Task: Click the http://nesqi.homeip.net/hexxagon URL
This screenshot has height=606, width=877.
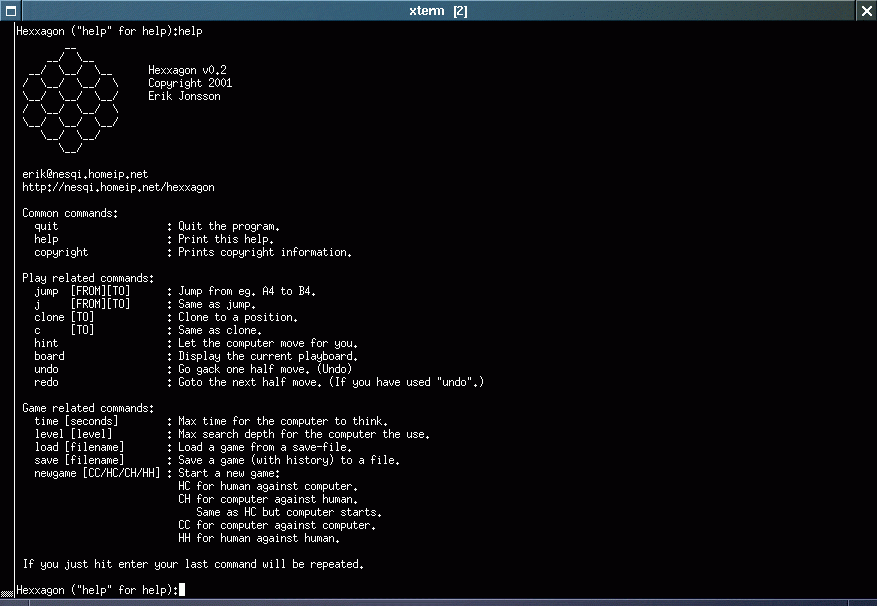Action: coord(118,187)
